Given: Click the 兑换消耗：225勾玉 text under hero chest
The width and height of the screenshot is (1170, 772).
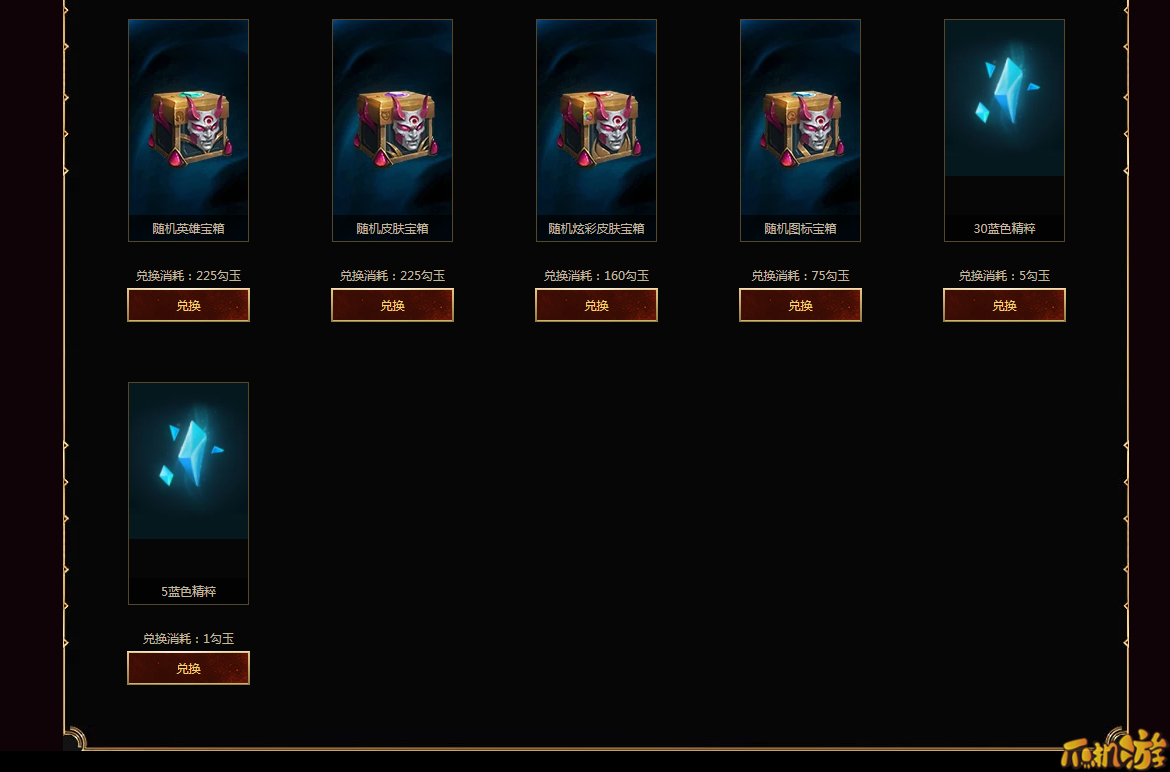Looking at the screenshot, I should 188,276.
